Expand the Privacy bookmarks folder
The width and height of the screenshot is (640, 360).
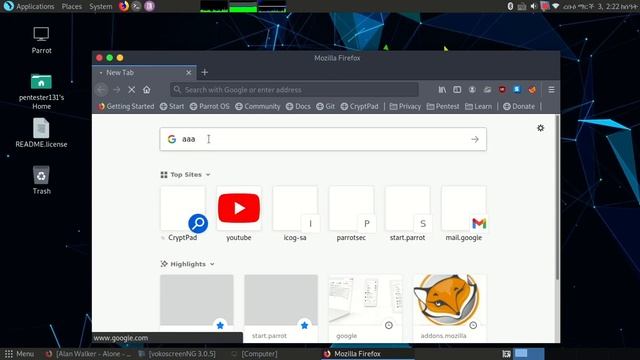click(x=405, y=107)
